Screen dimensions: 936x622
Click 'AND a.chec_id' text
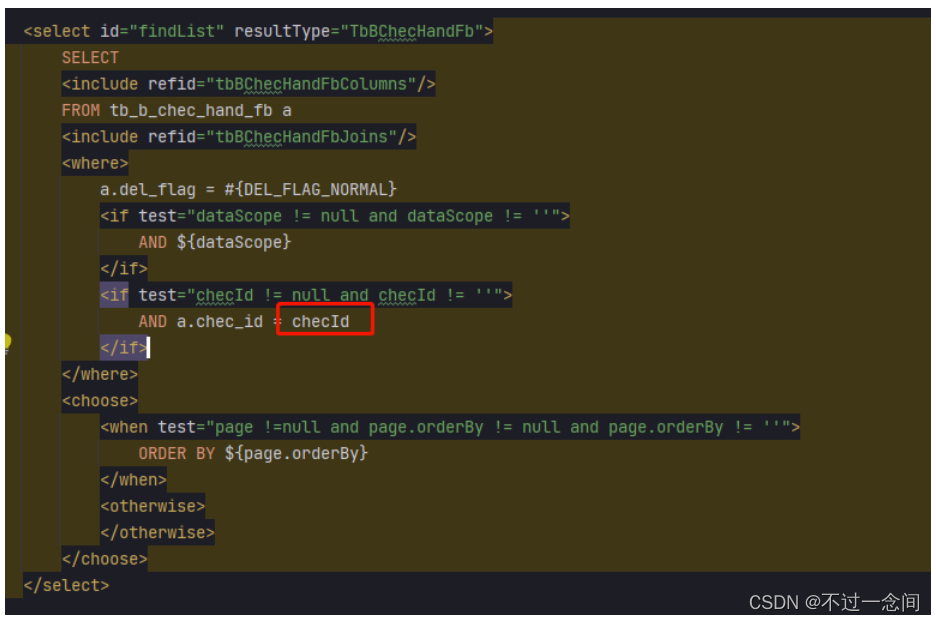[x=201, y=321]
